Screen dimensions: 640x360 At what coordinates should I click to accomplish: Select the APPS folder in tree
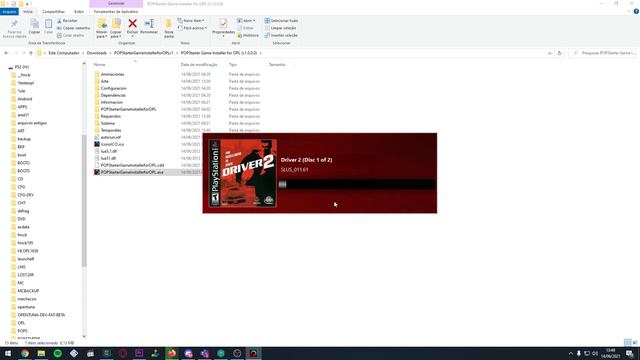click(22, 107)
